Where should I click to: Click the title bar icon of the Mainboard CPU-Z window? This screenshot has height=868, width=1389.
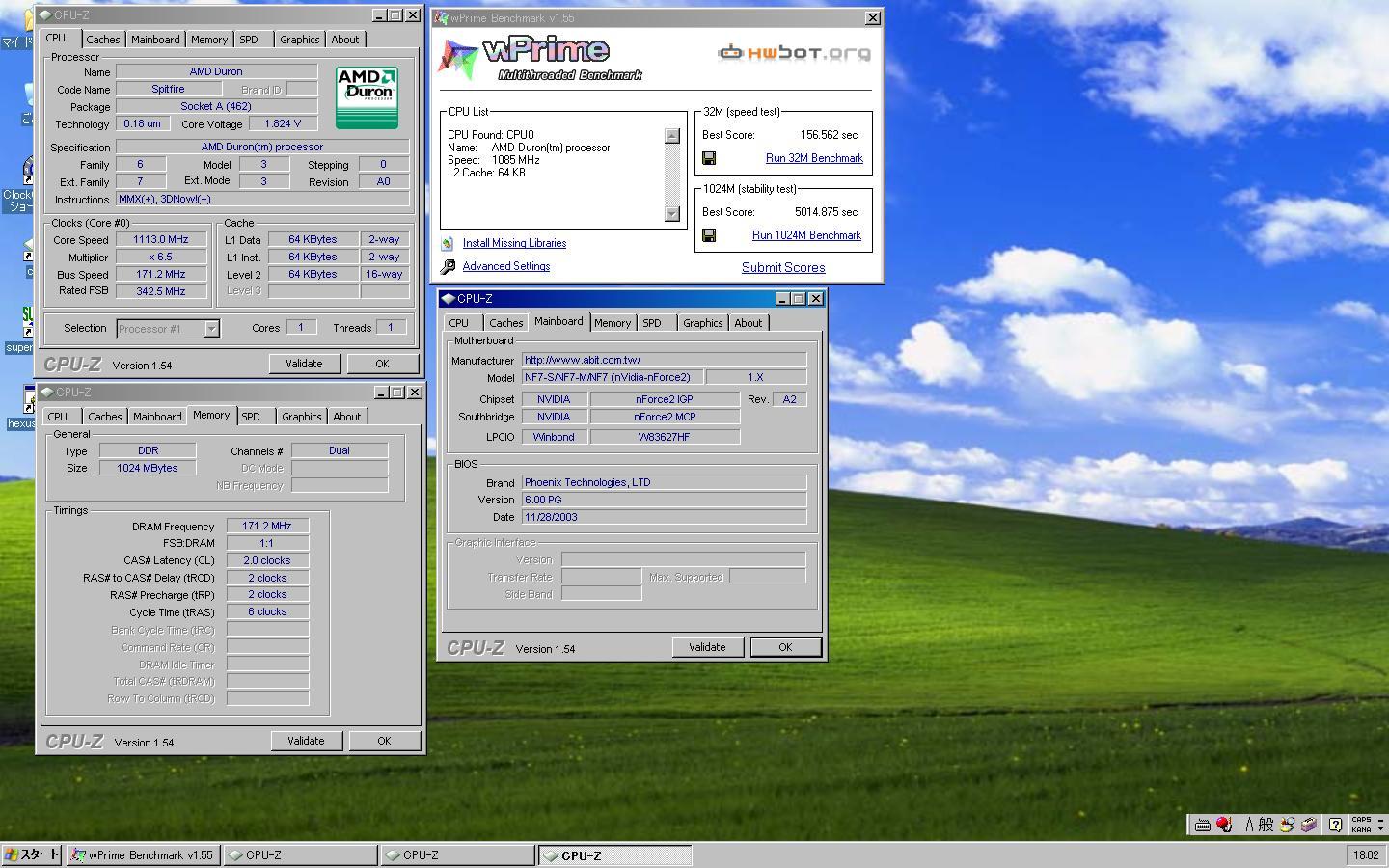pyautogui.click(x=448, y=299)
